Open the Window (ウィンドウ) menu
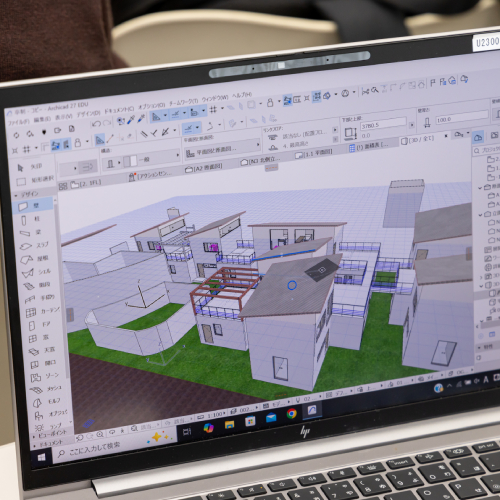 (215, 98)
